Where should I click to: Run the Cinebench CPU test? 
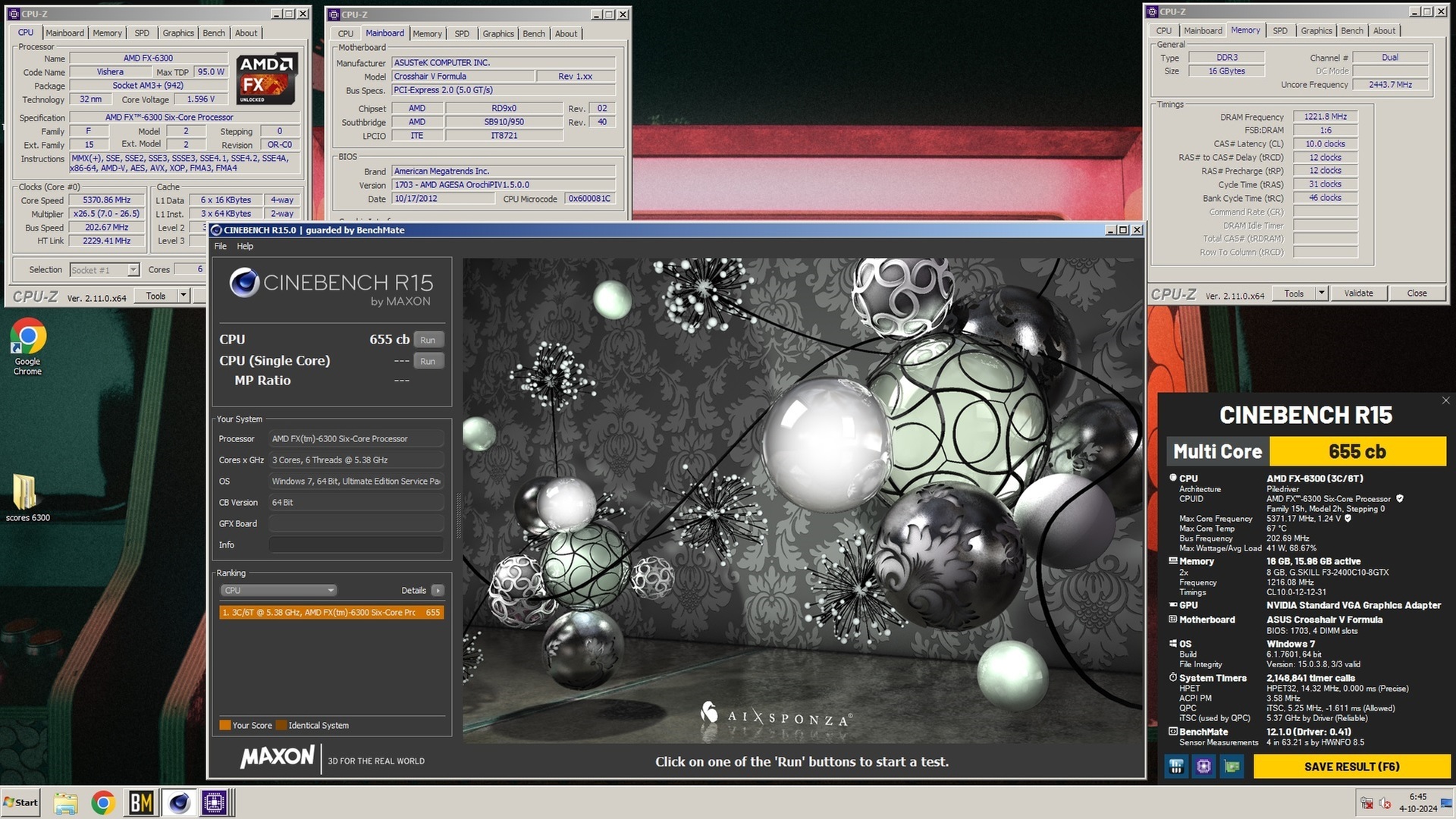tap(428, 340)
